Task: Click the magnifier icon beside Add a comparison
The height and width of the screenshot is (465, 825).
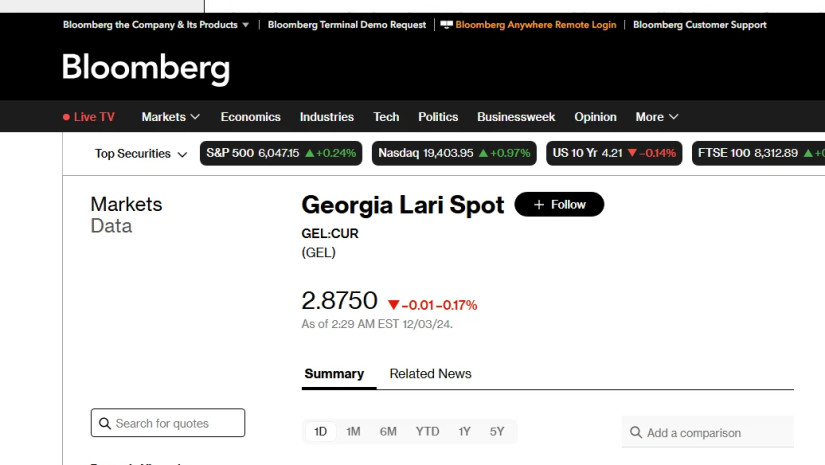Action: point(635,433)
